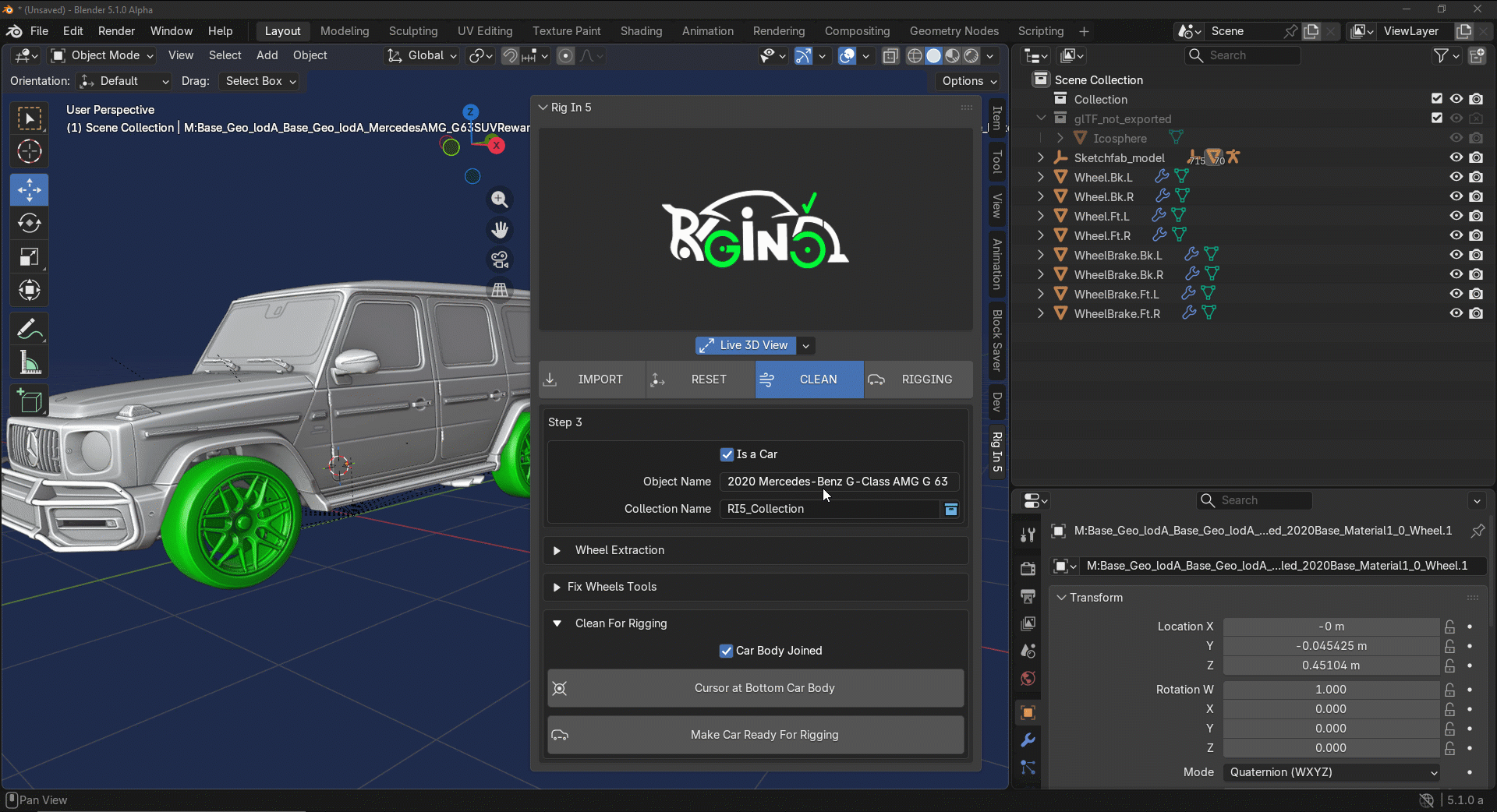1497x812 pixels.
Task: Choose the Annotate pencil tool
Action: pyautogui.click(x=30, y=330)
